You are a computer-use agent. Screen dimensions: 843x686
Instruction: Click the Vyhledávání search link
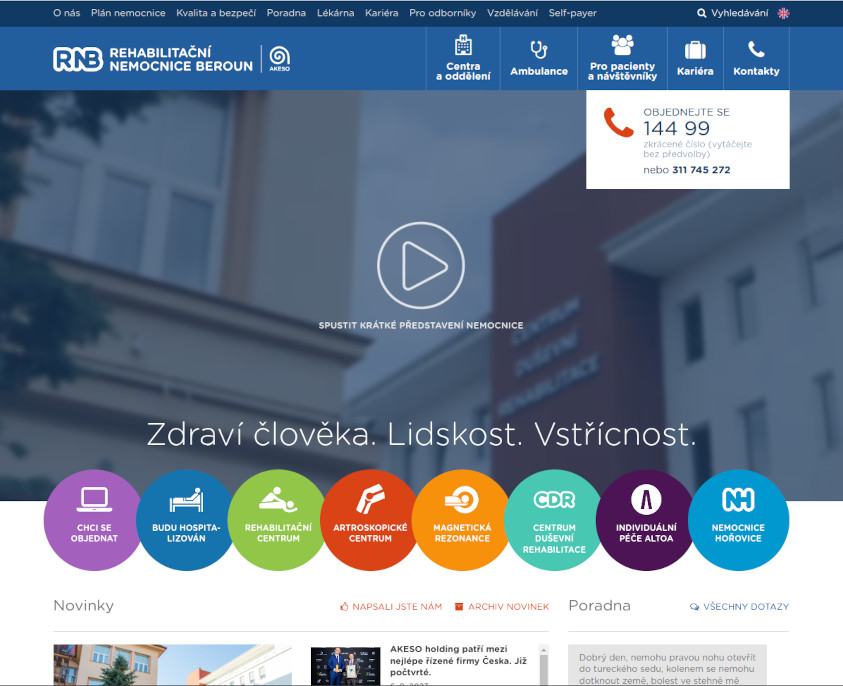740,13
